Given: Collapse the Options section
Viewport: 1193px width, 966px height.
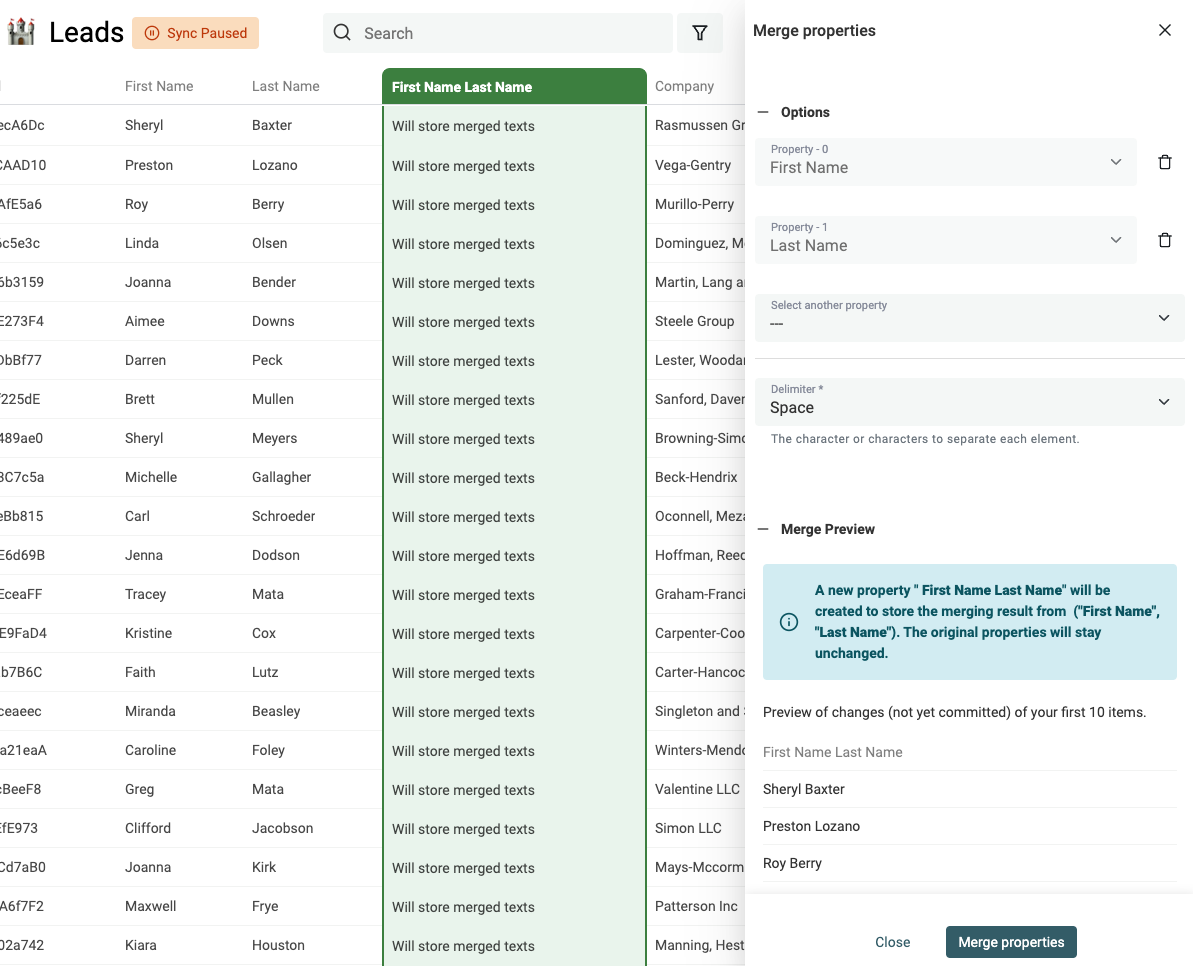Looking at the screenshot, I should [763, 112].
